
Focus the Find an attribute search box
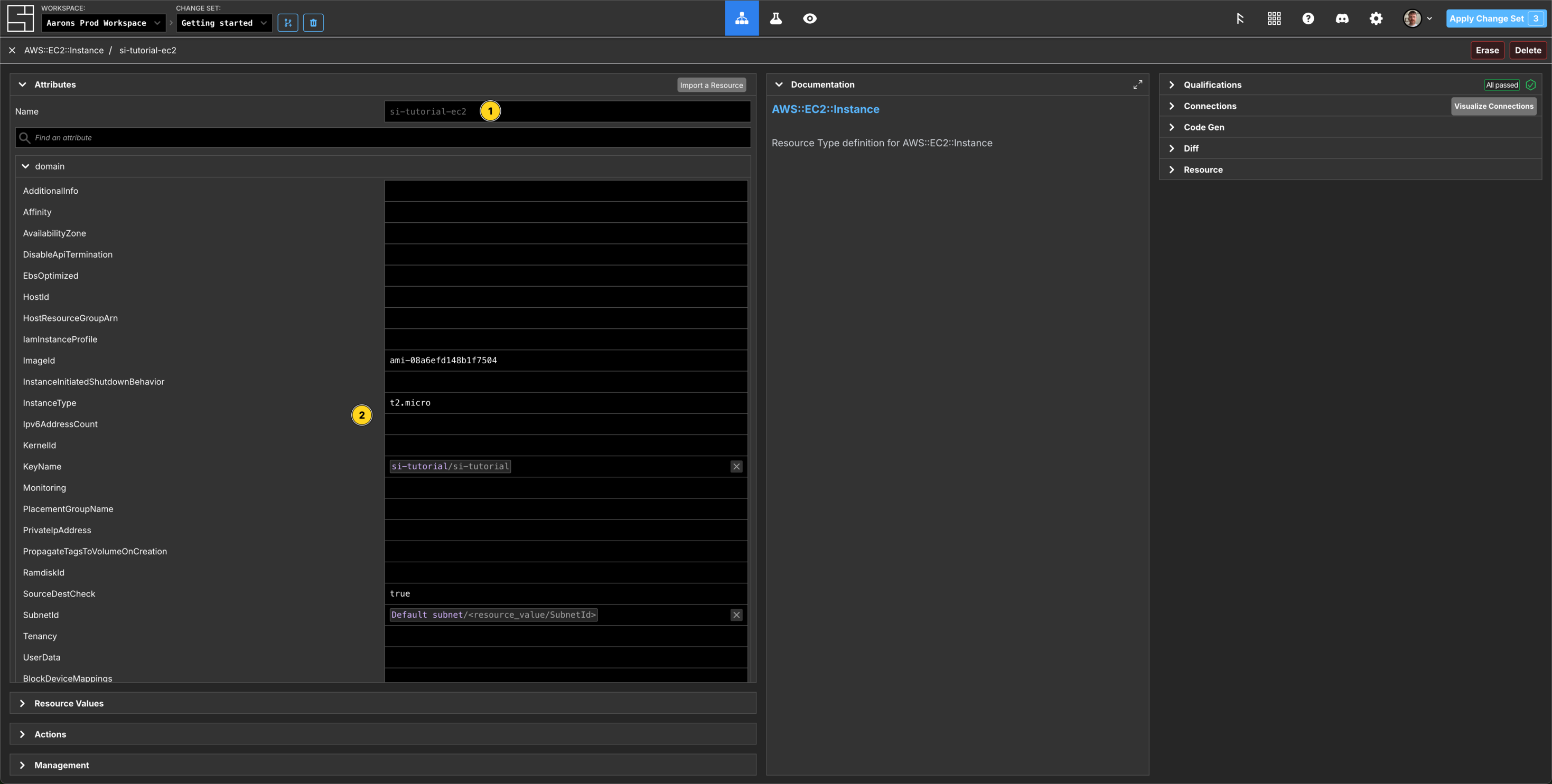pyautogui.click(x=383, y=138)
